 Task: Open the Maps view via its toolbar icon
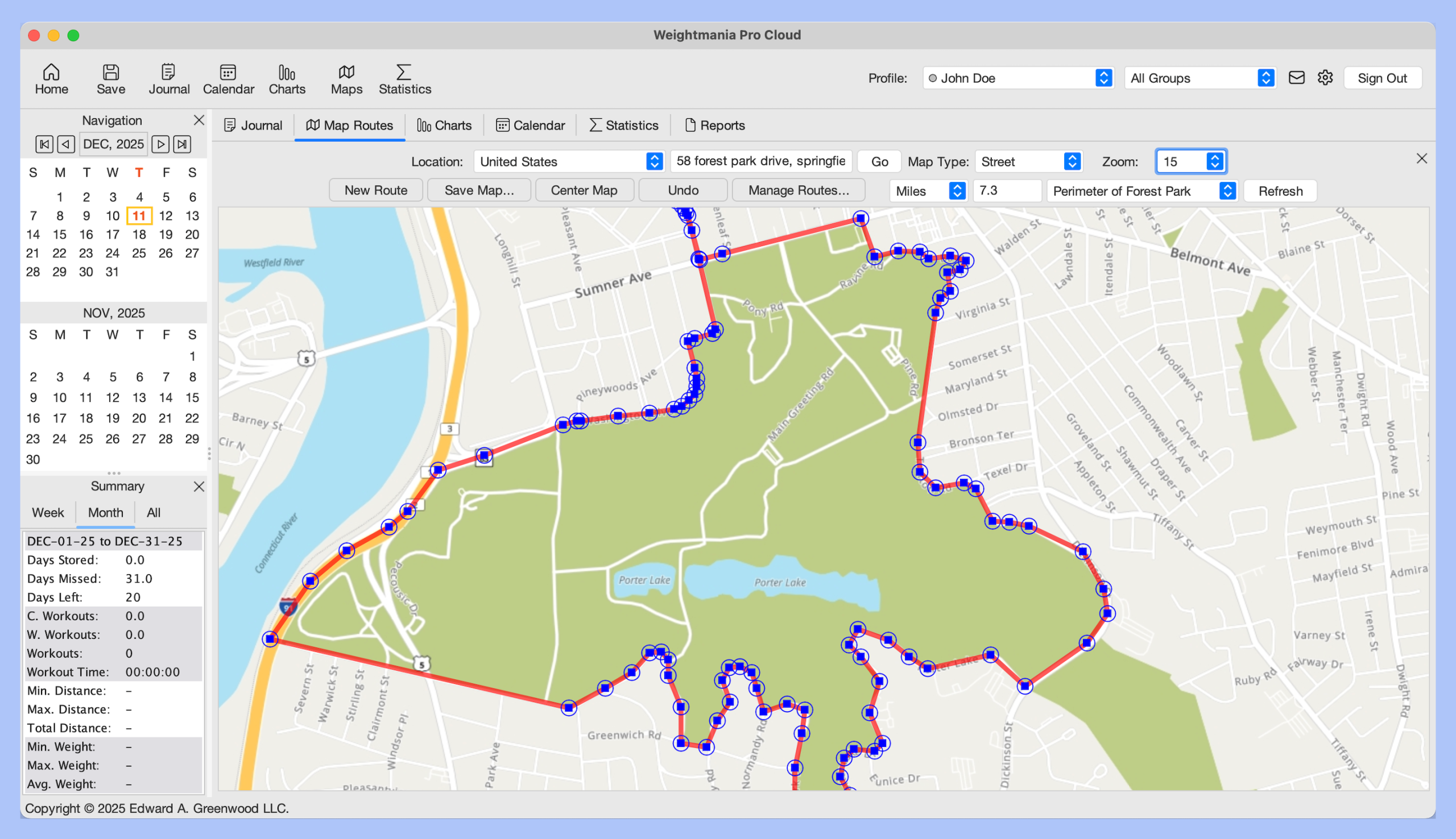click(x=346, y=79)
